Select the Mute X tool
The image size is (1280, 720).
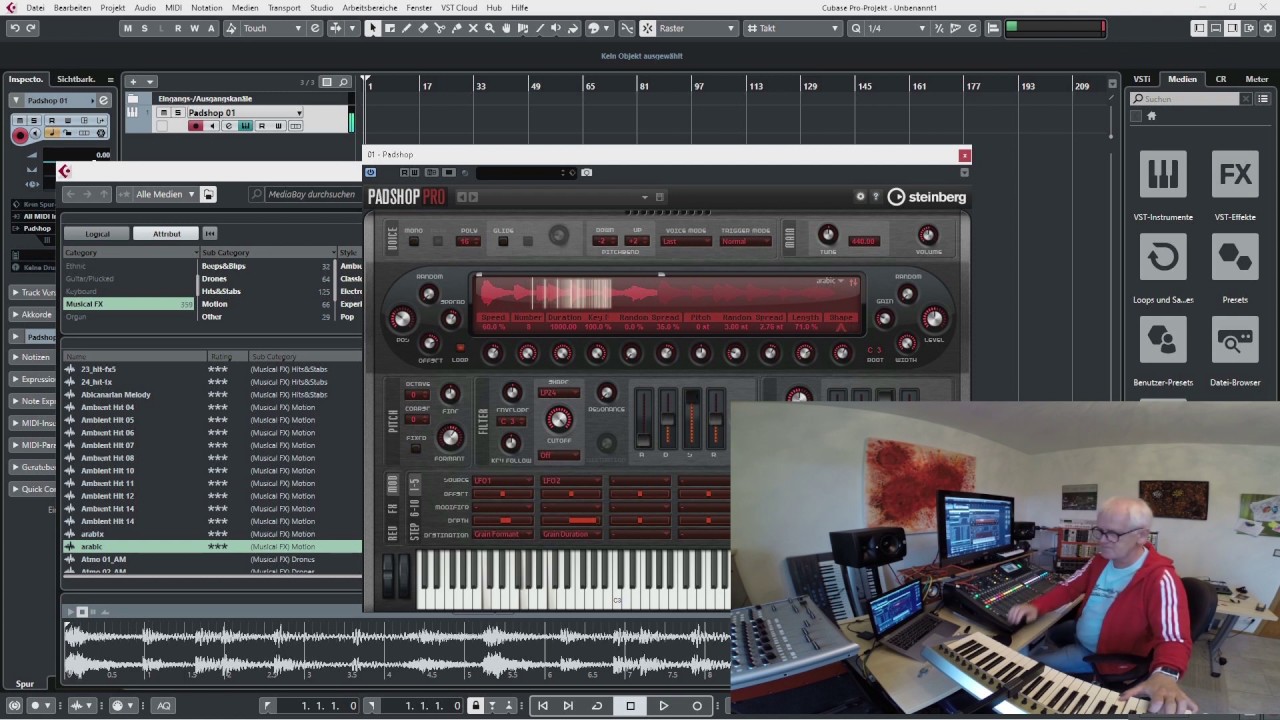click(x=473, y=28)
